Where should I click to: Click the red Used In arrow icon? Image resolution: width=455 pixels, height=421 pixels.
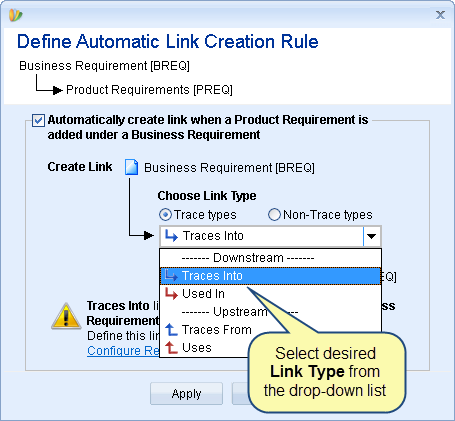pyautogui.click(x=171, y=294)
